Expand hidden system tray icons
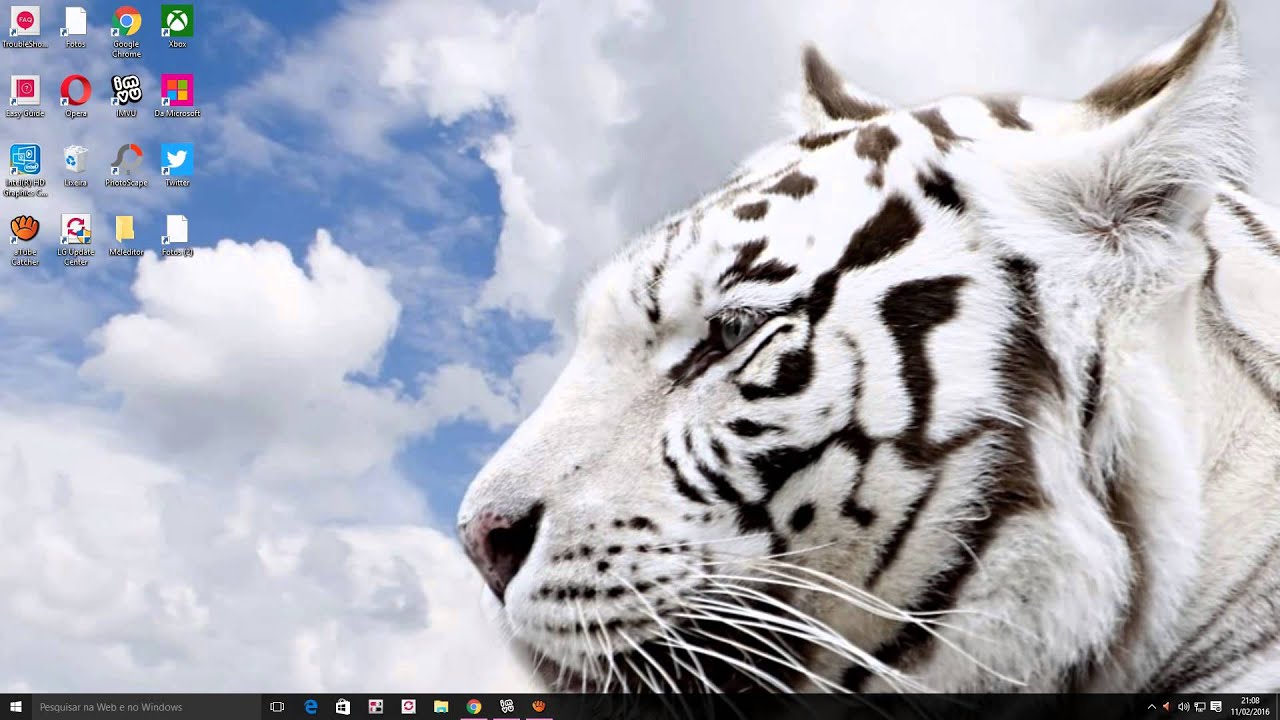Viewport: 1280px width, 720px height. coord(1151,707)
